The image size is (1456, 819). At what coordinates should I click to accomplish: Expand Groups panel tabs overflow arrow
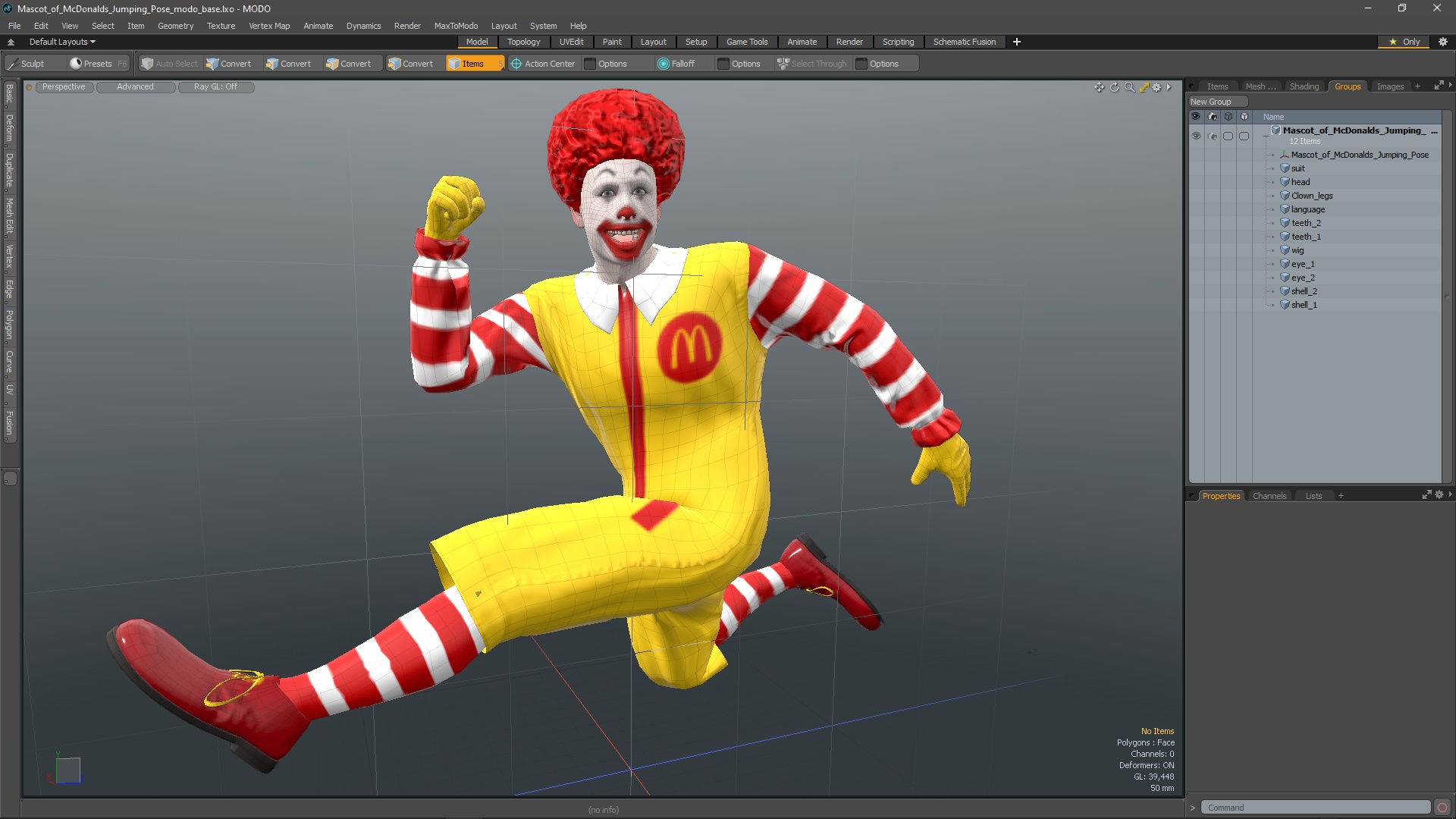coord(1450,85)
